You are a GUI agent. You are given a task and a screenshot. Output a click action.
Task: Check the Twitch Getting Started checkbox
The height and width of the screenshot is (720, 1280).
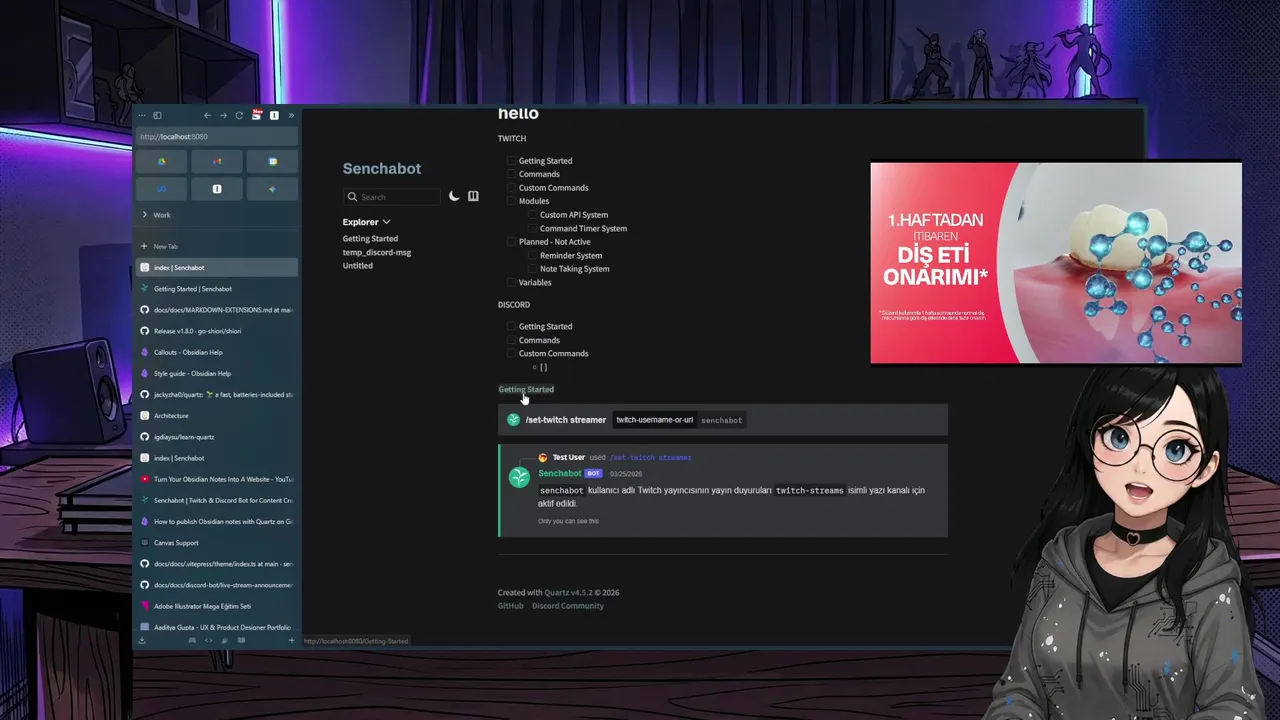coord(511,161)
